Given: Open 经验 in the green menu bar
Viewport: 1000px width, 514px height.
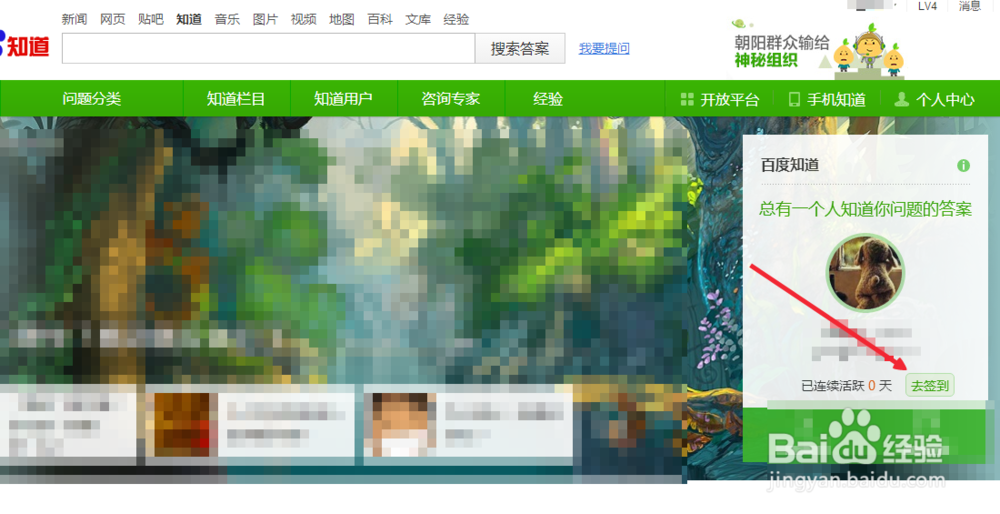Looking at the screenshot, I should pos(548,99).
